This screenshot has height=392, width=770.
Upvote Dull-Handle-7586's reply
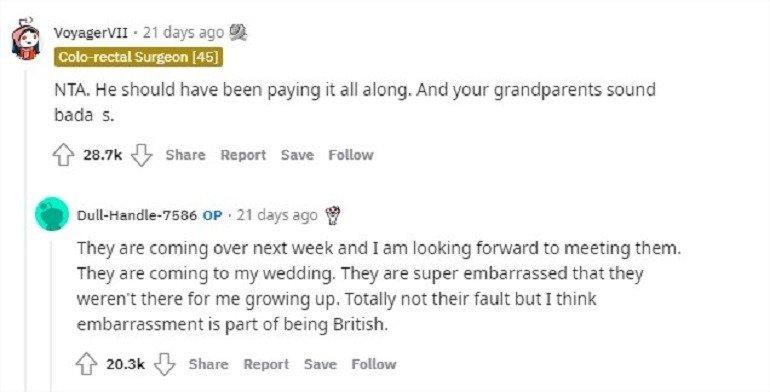tap(86, 365)
